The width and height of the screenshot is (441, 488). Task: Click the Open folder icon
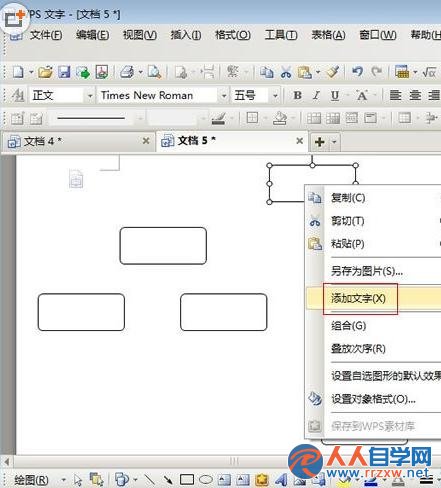[45, 72]
